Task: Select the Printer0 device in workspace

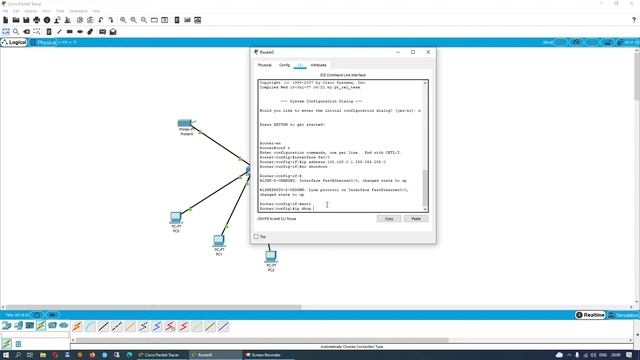Action: click(185, 123)
